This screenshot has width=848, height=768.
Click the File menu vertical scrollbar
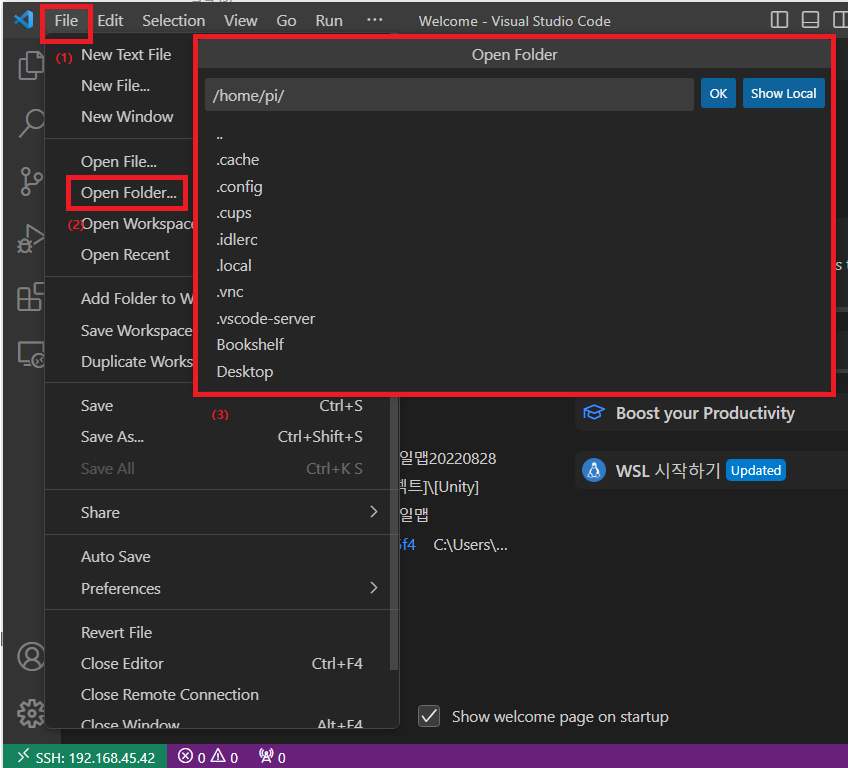pos(394,533)
